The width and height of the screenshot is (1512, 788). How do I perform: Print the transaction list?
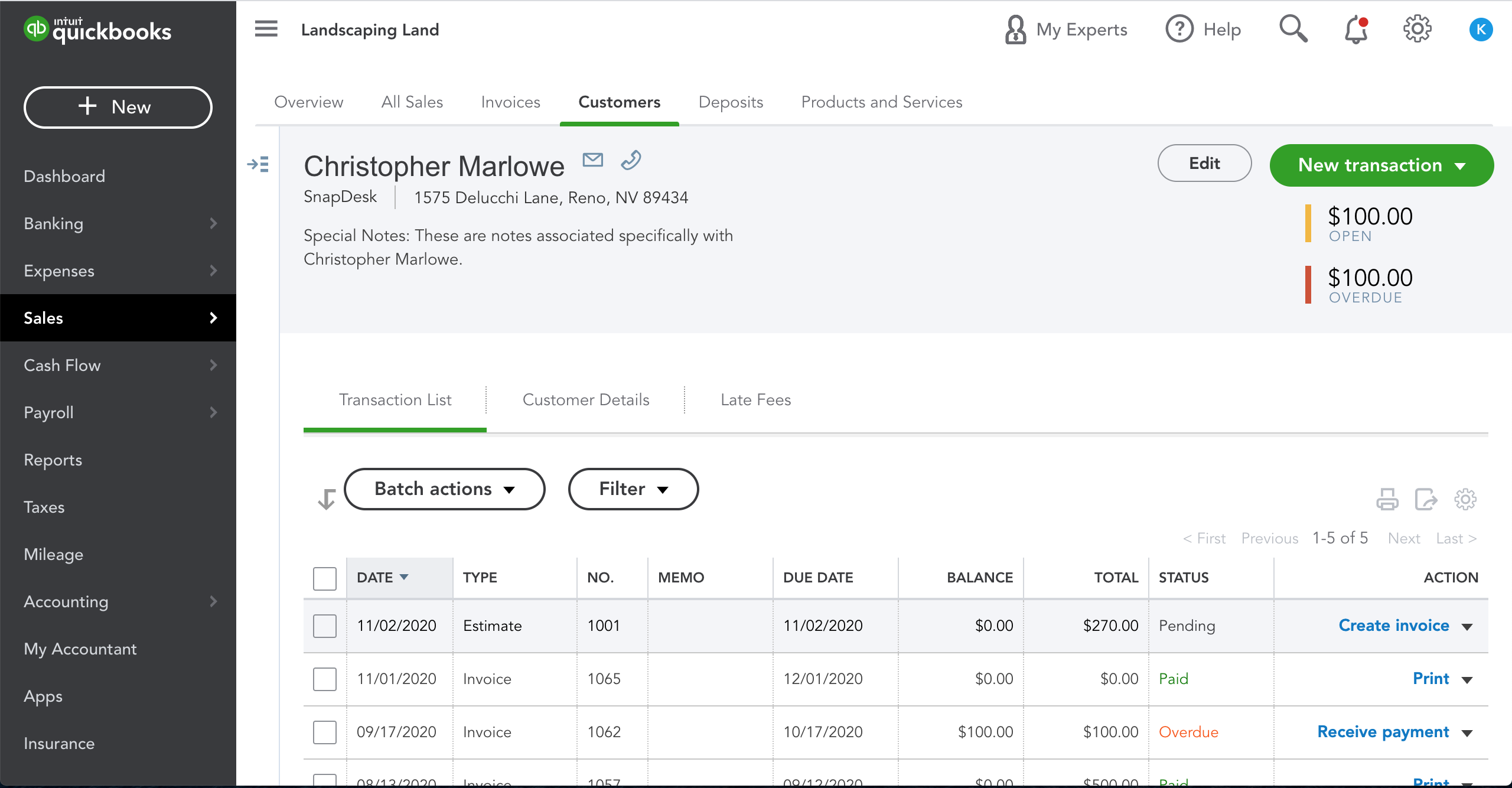[x=1387, y=499]
